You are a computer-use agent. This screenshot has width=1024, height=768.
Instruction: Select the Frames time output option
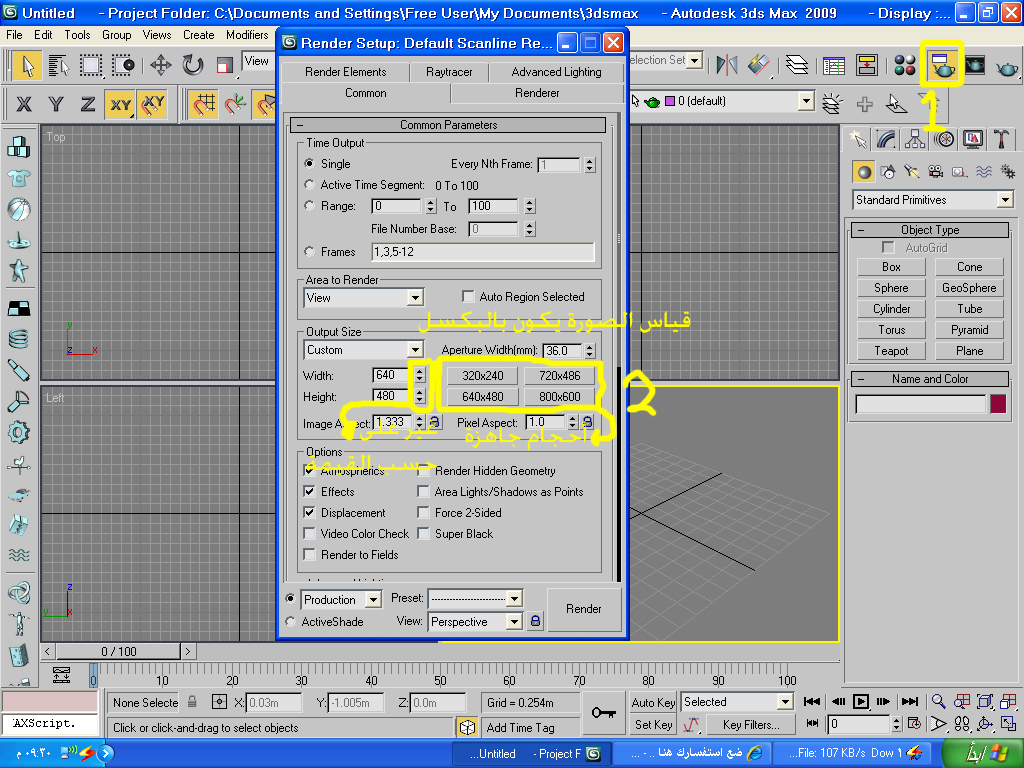click(310, 251)
